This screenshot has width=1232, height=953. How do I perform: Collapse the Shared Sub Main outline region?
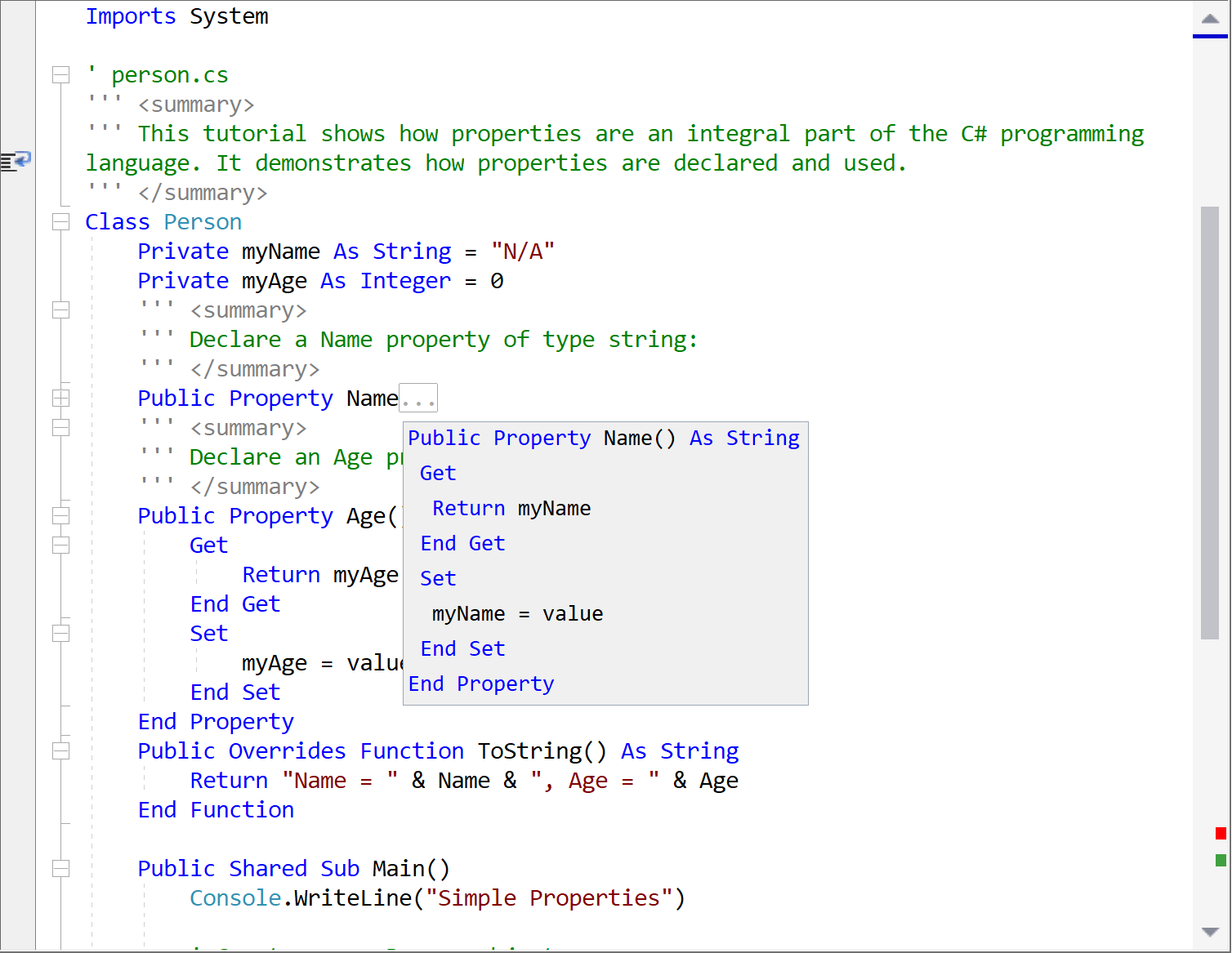coord(60,869)
